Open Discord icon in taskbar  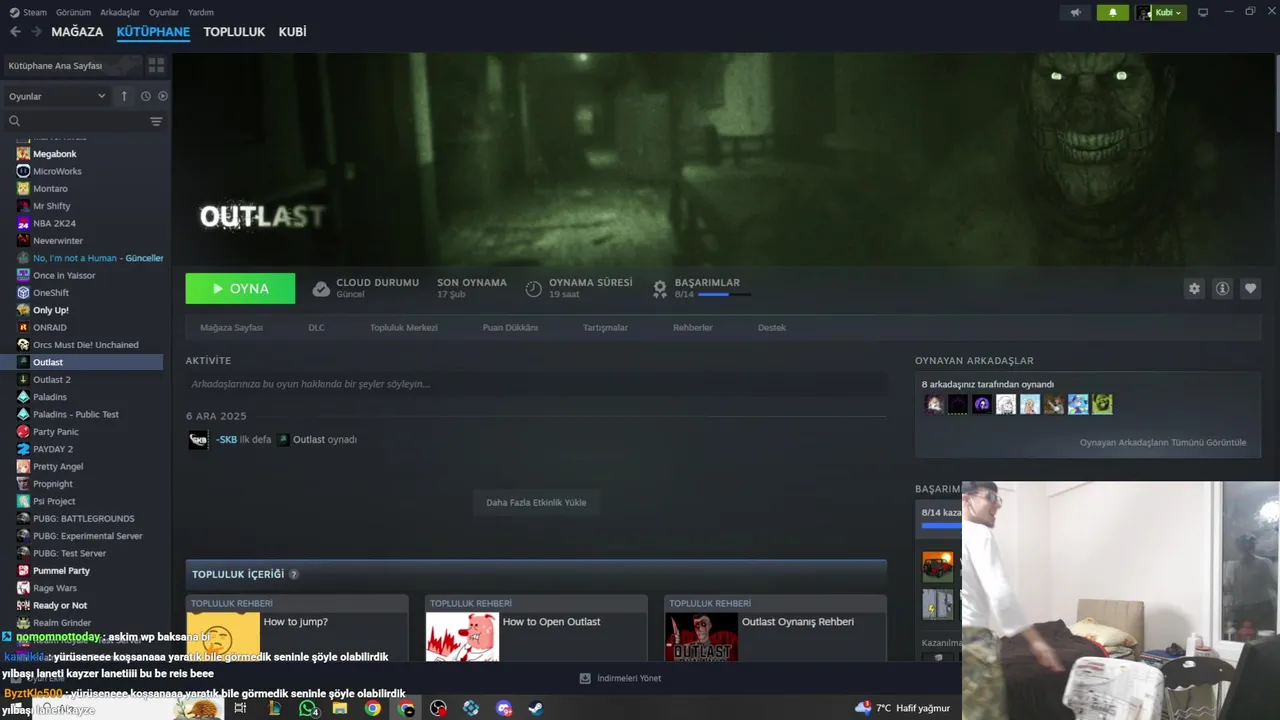pos(504,708)
